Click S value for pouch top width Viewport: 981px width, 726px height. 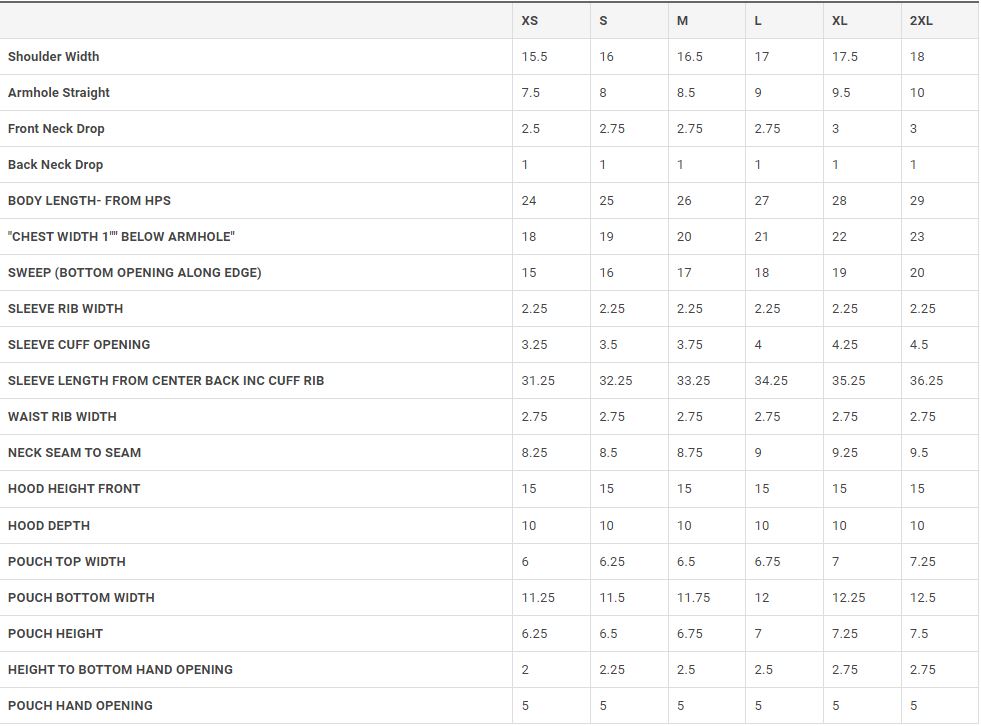[x=612, y=562]
